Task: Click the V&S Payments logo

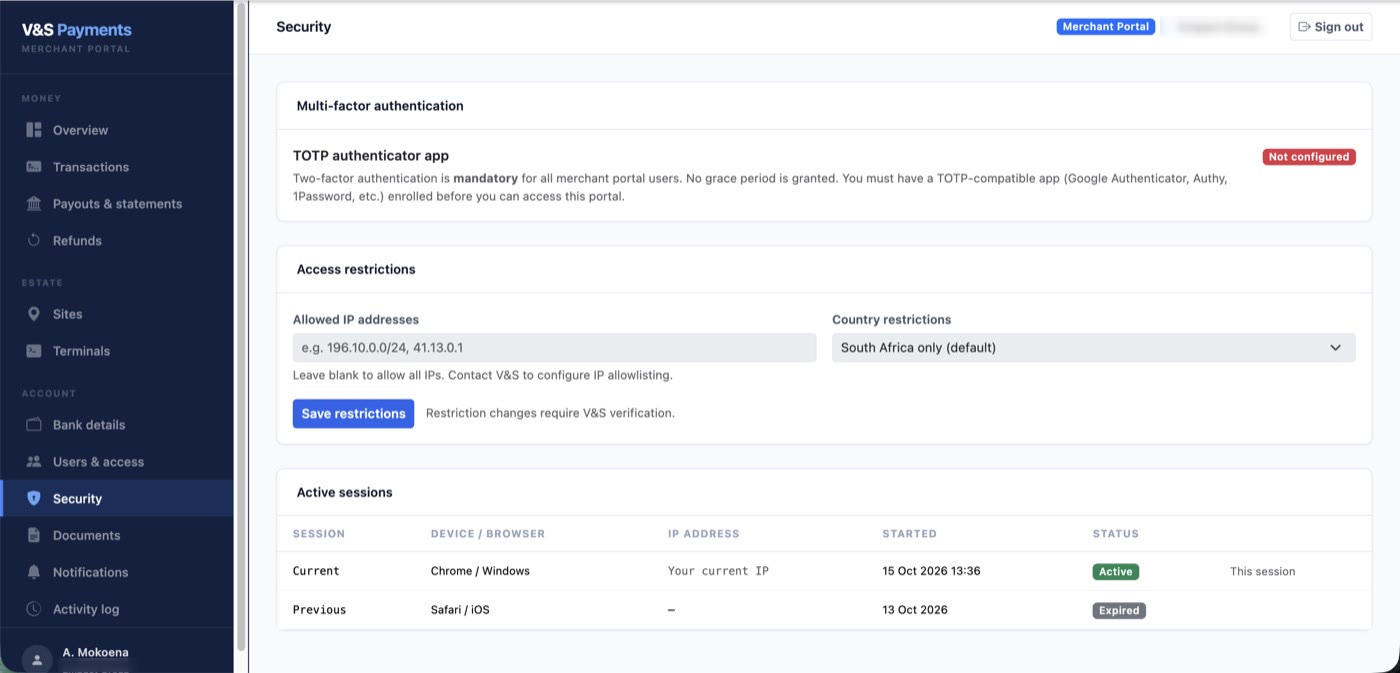Action: point(77,30)
